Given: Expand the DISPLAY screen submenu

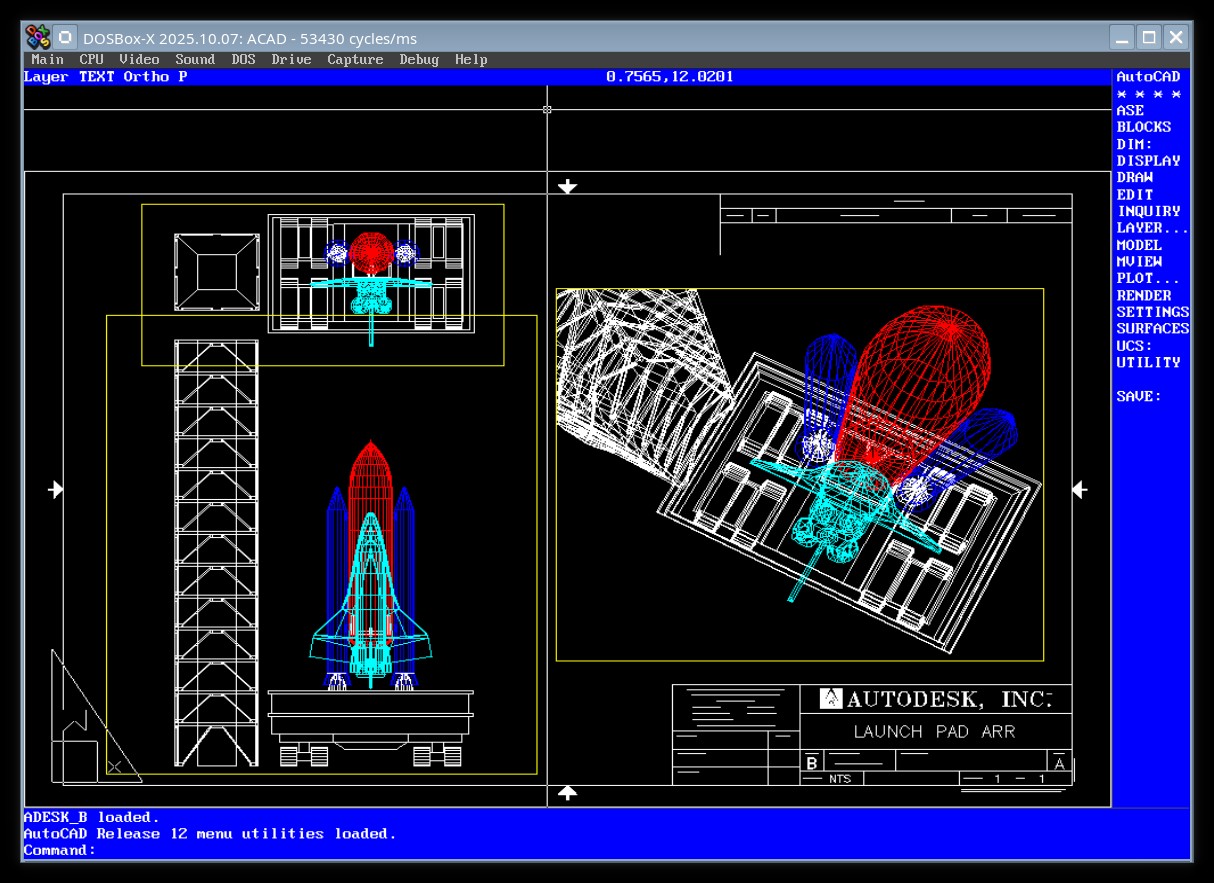Looking at the screenshot, I should pyautogui.click(x=1147, y=161).
